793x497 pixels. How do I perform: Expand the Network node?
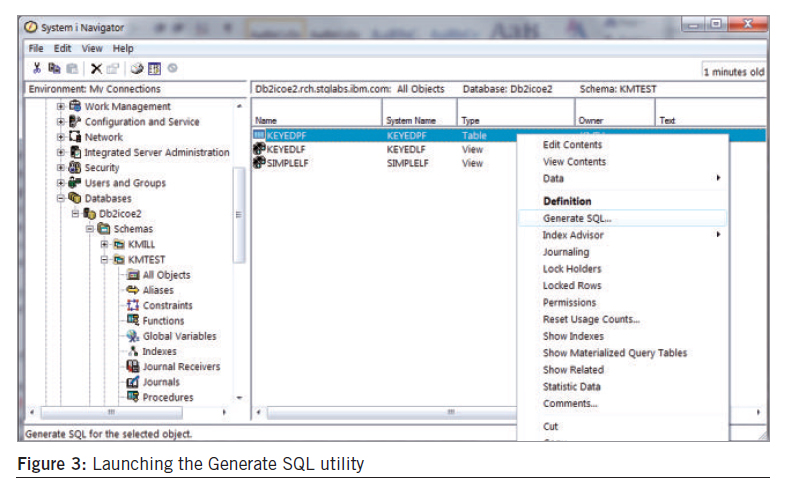pos(61,137)
